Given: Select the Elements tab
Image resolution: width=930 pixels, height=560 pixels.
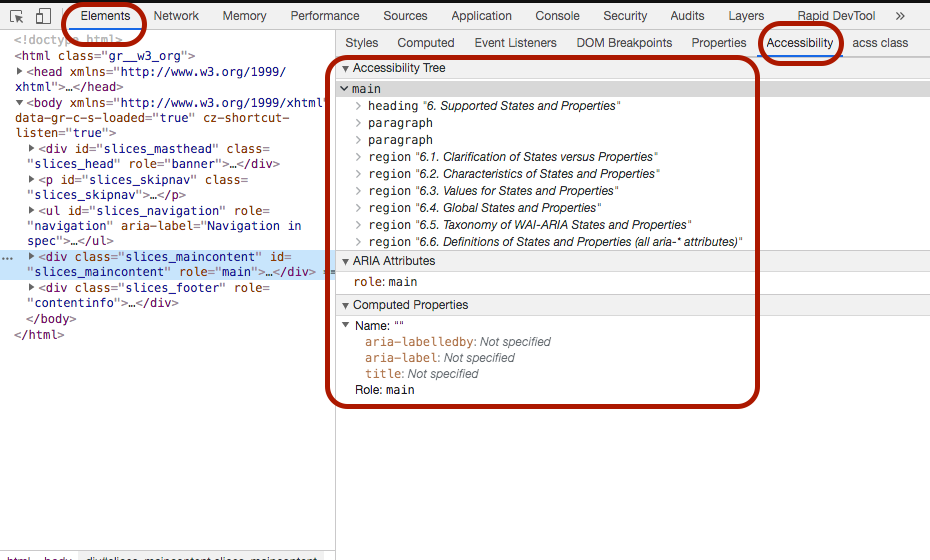Looking at the screenshot, I should pos(105,16).
